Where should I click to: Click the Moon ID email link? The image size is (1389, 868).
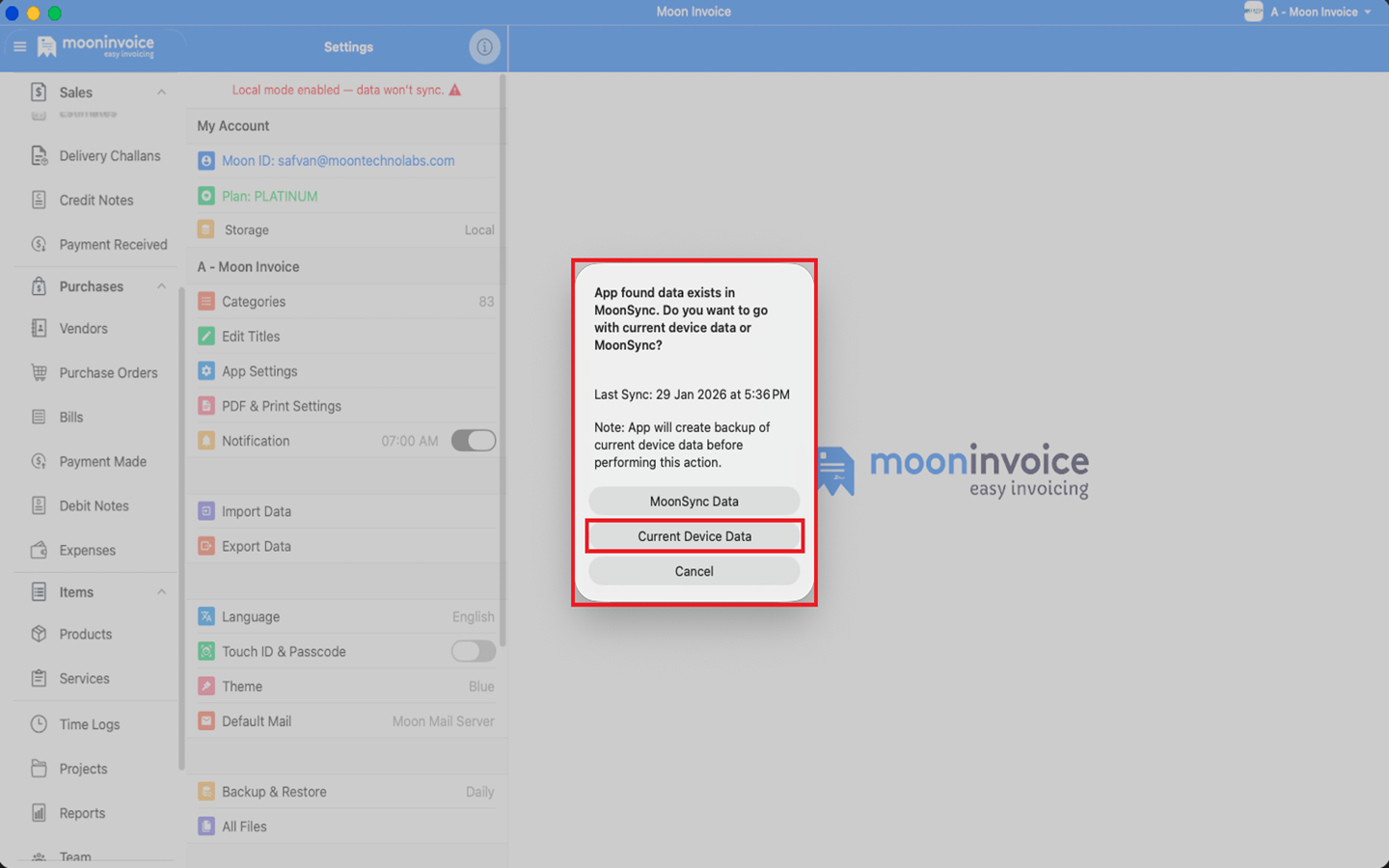(338, 161)
